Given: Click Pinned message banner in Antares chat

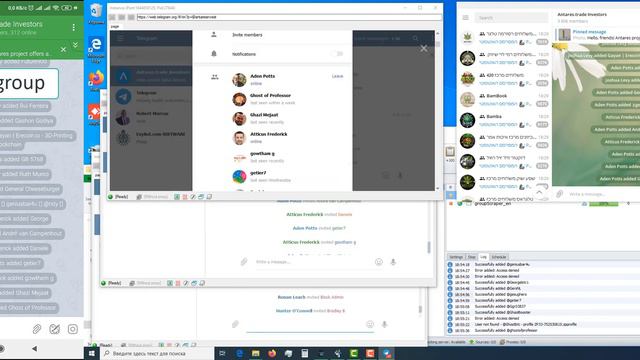Looking at the screenshot, I should 598,34.
